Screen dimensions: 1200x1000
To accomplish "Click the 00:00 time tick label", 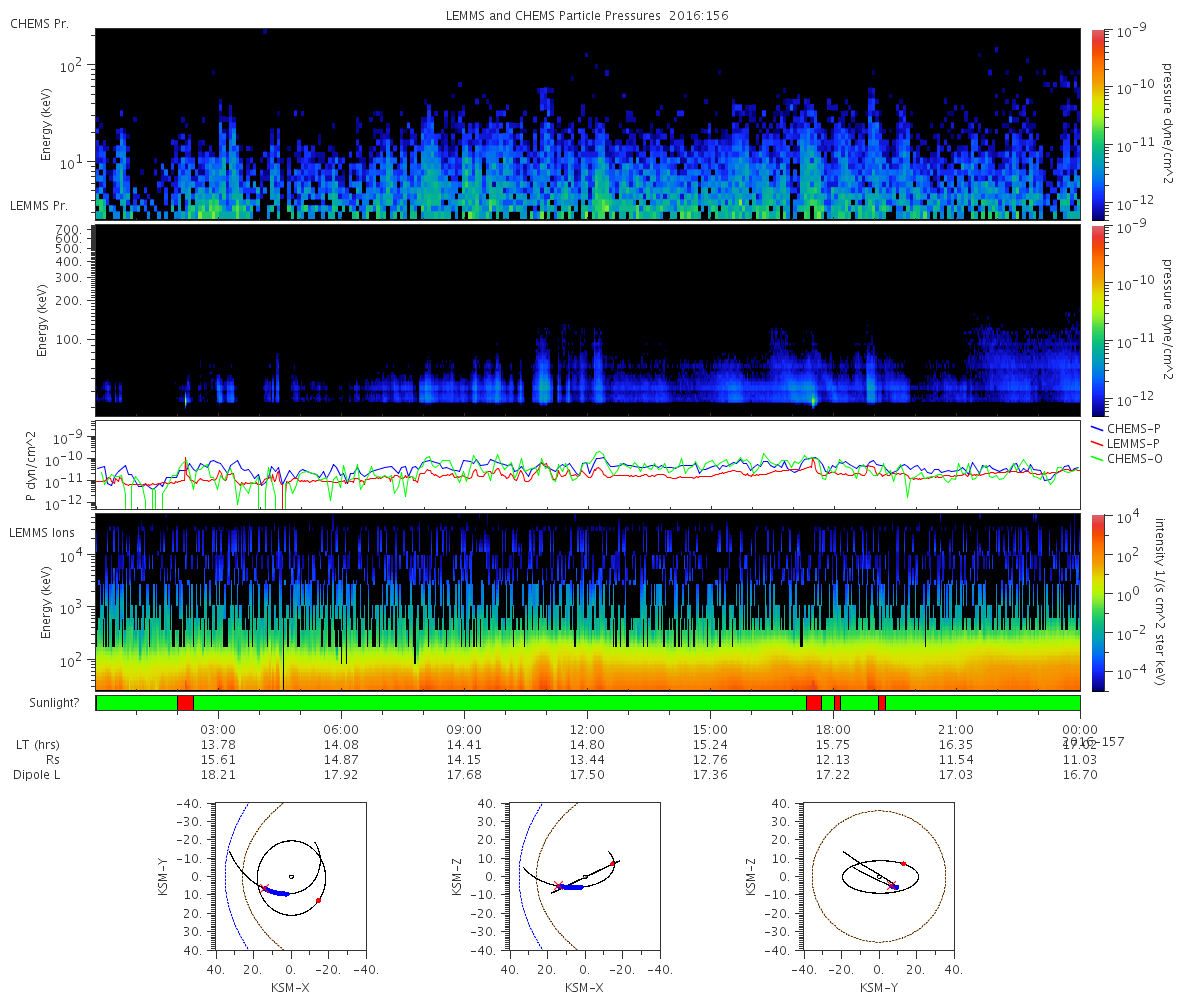I will coord(1080,729).
